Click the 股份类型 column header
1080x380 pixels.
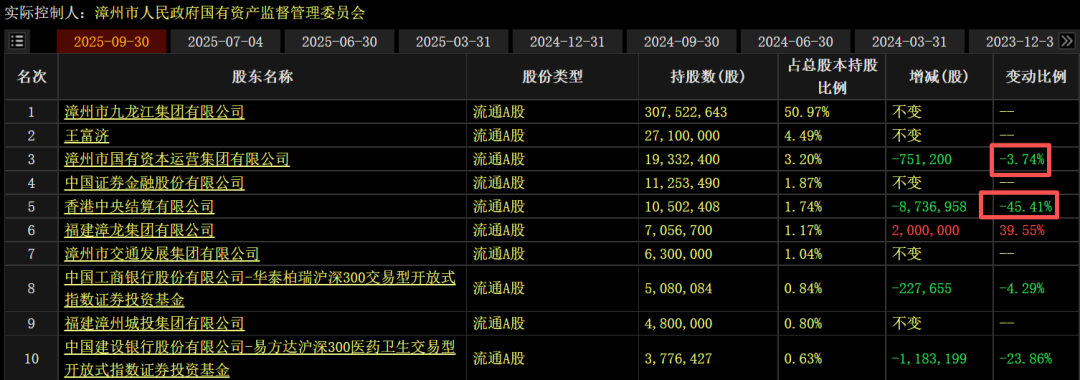(x=552, y=76)
